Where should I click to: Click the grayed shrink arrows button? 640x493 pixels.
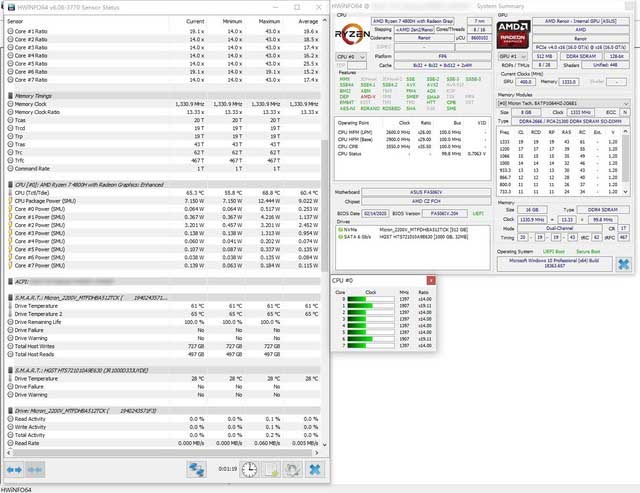(35, 470)
